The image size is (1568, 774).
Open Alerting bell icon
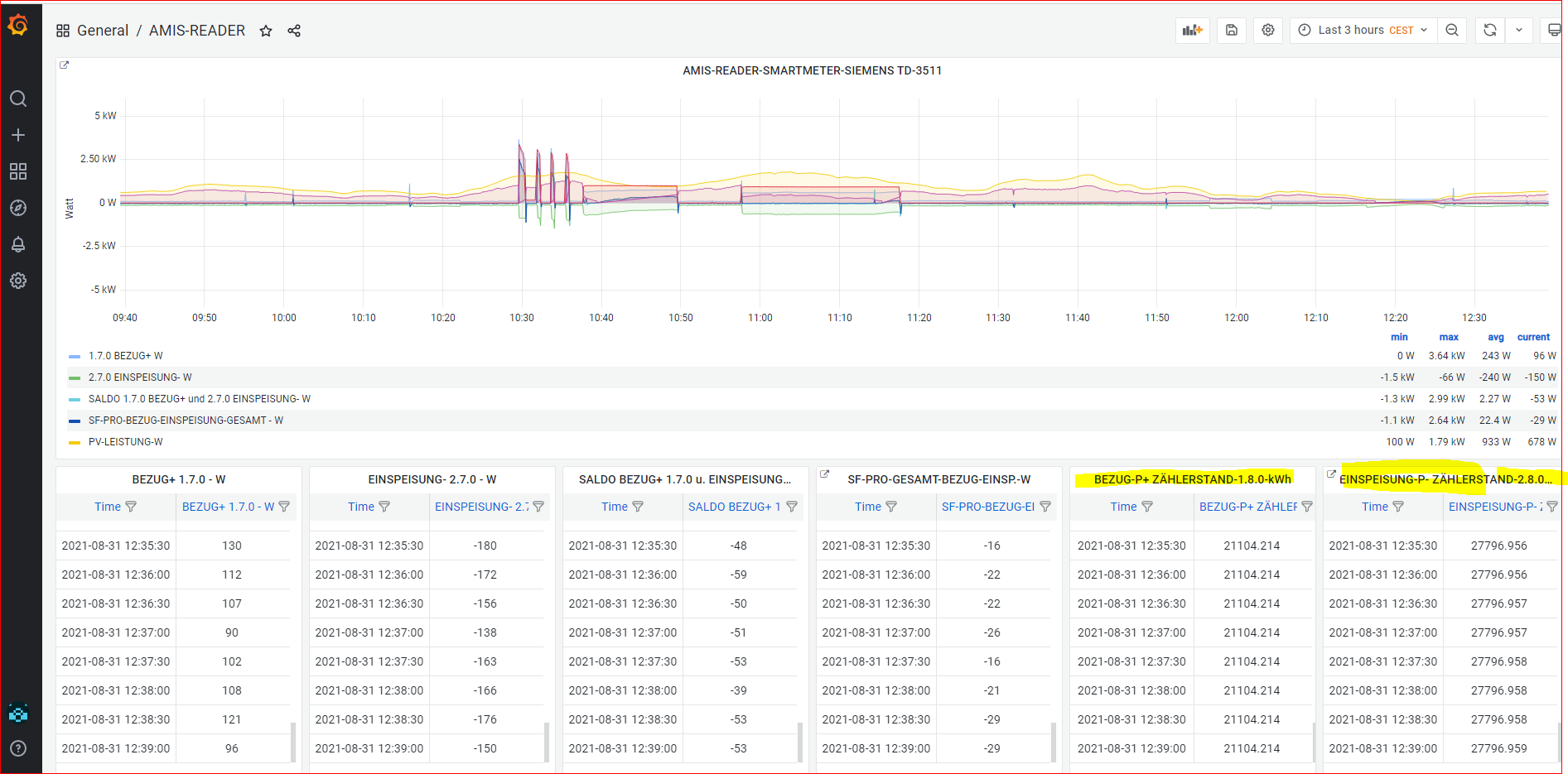tap(18, 244)
